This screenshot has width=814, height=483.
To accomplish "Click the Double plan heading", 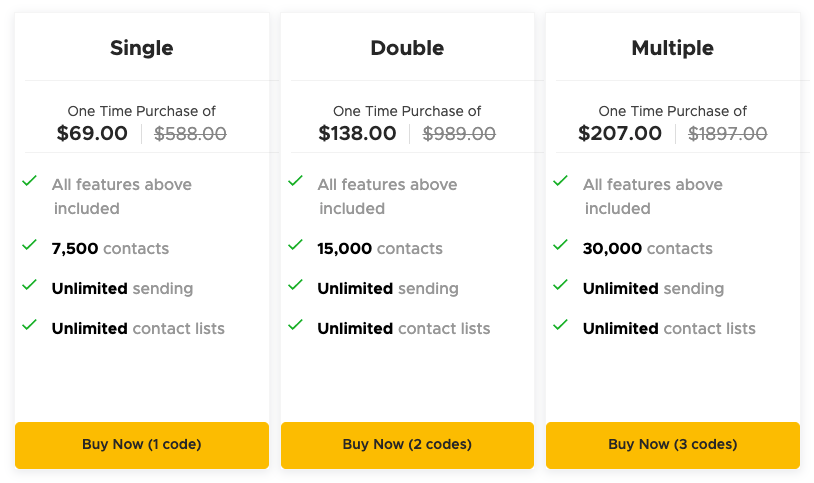I will coord(407,48).
